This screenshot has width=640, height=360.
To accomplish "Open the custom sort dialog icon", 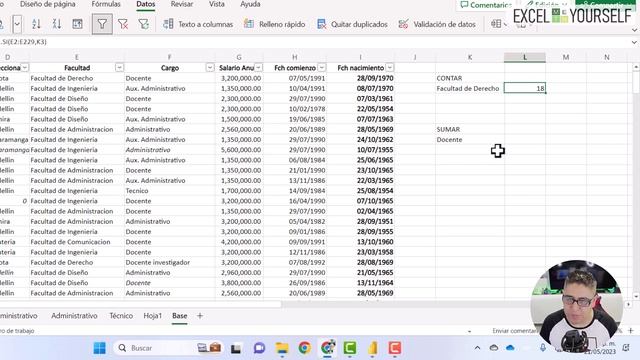I will point(77,24).
